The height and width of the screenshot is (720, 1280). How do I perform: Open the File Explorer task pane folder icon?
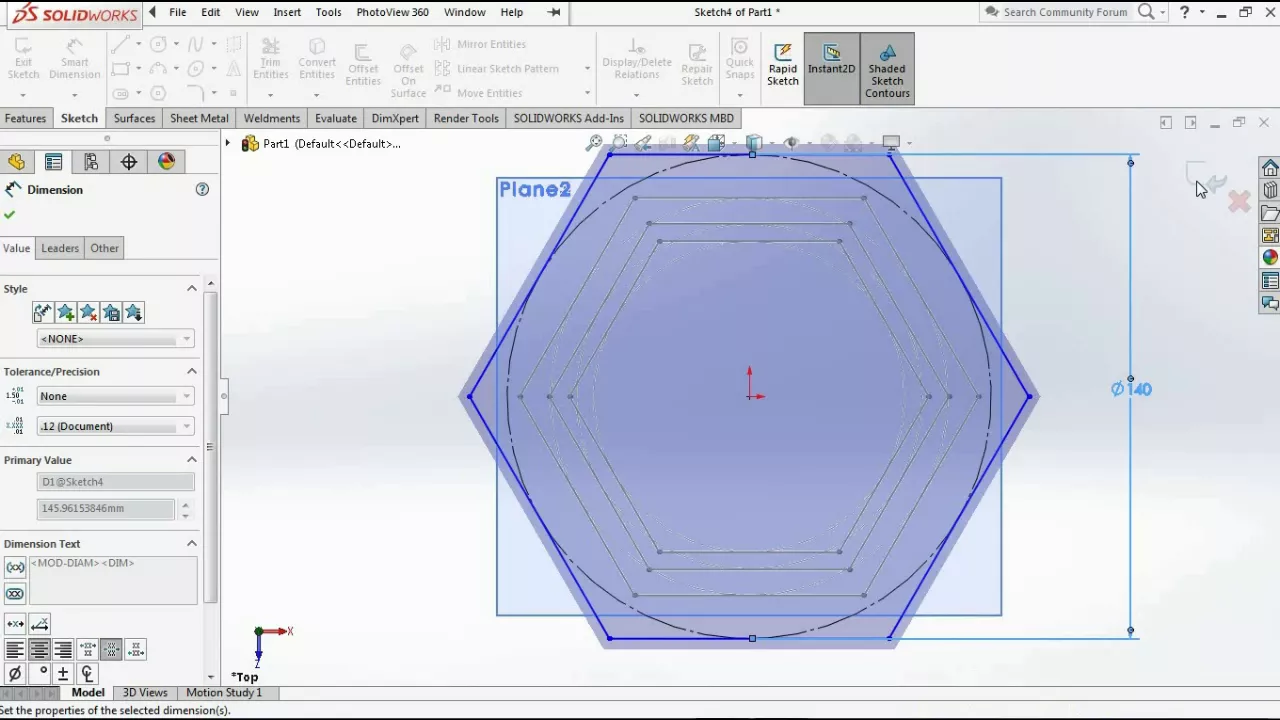[1270, 213]
